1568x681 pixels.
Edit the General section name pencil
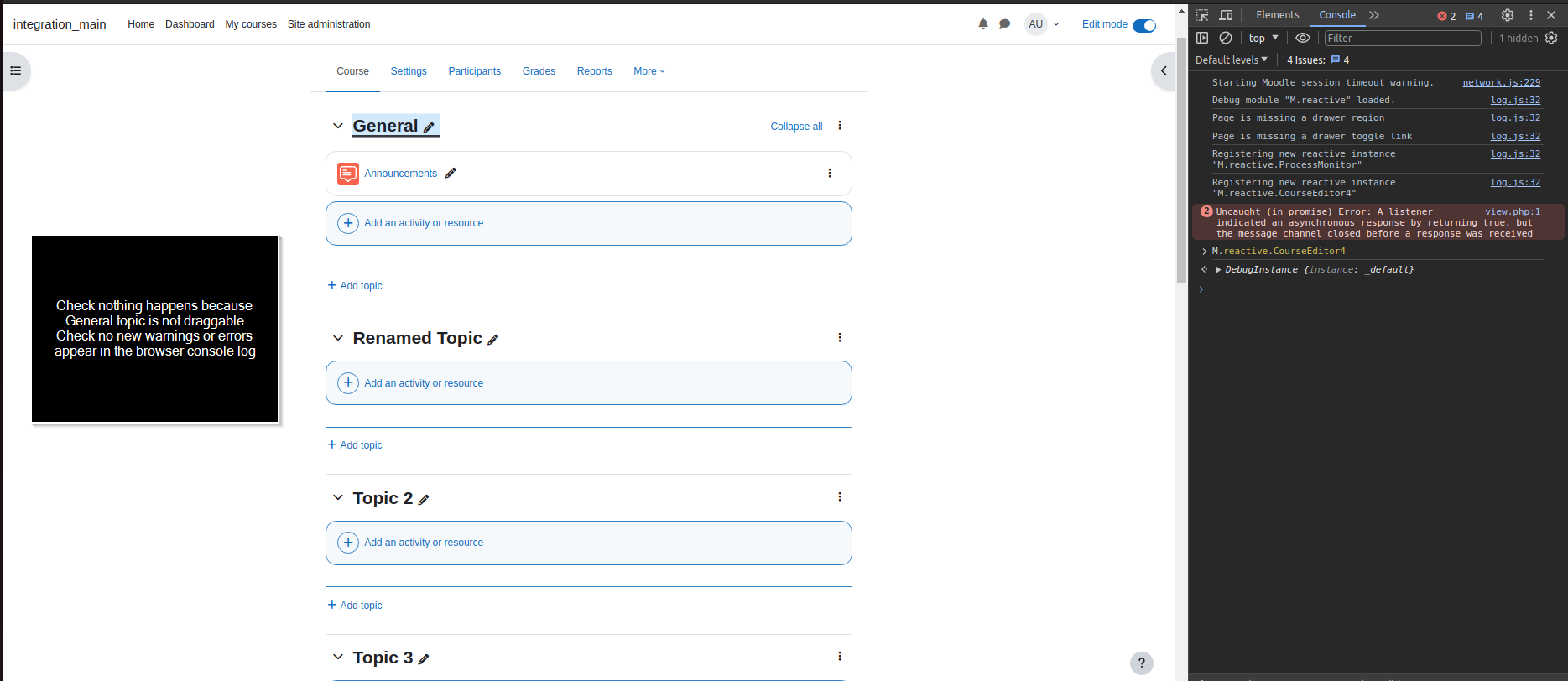[429, 127]
